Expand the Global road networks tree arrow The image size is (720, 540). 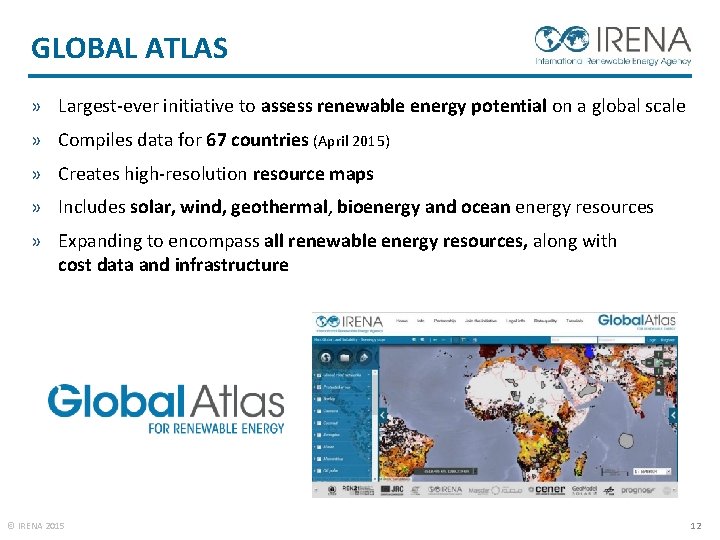(315, 375)
